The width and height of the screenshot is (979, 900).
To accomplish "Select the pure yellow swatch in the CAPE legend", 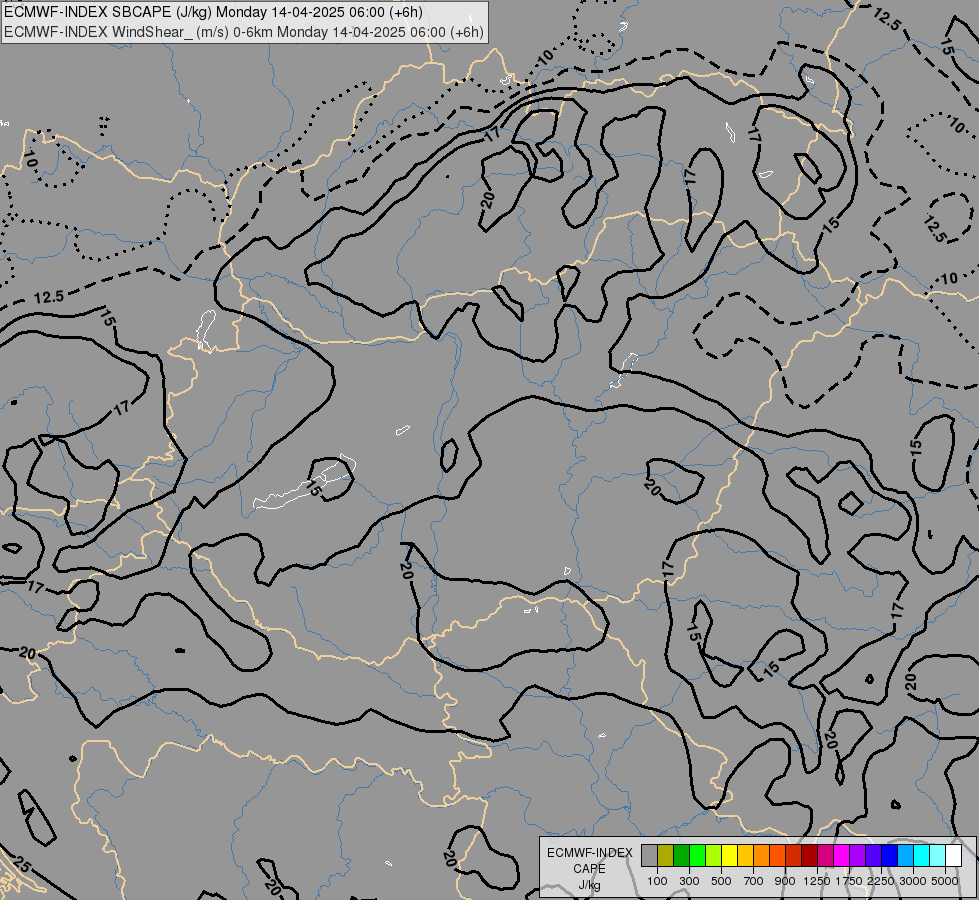I will tap(729, 856).
